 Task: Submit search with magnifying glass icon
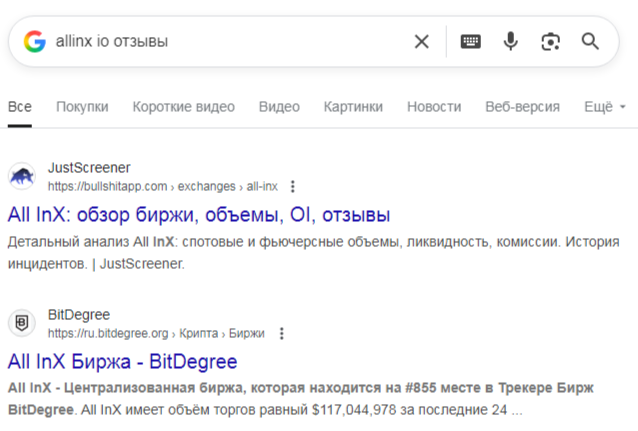pos(590,41)
